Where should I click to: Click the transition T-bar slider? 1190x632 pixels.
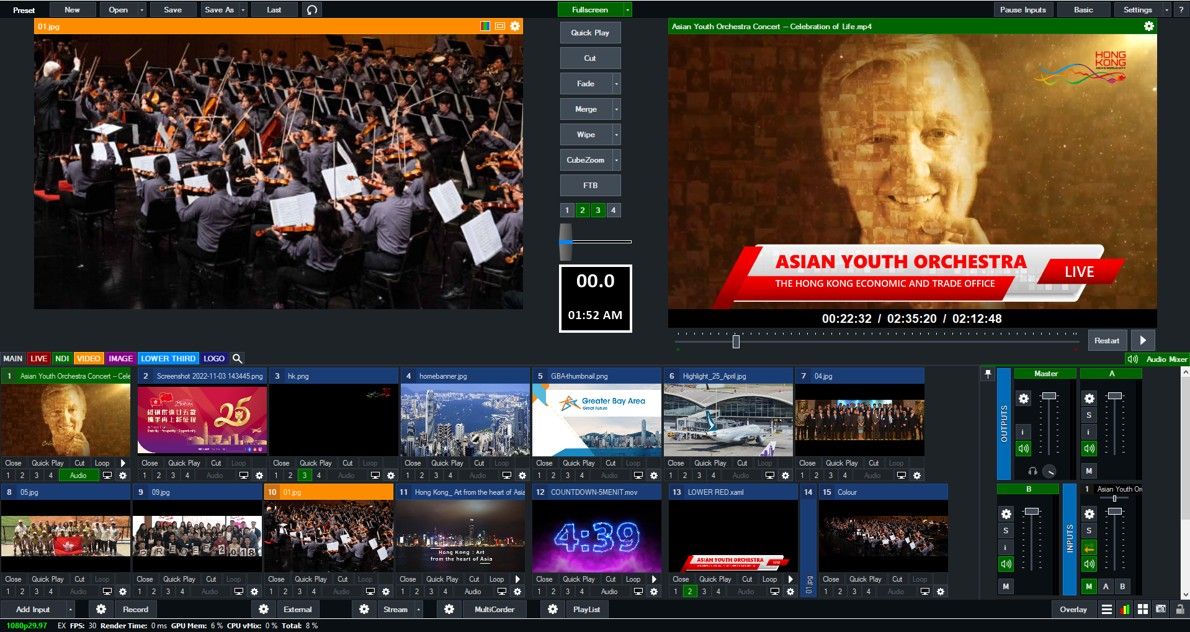click(566, 241)
